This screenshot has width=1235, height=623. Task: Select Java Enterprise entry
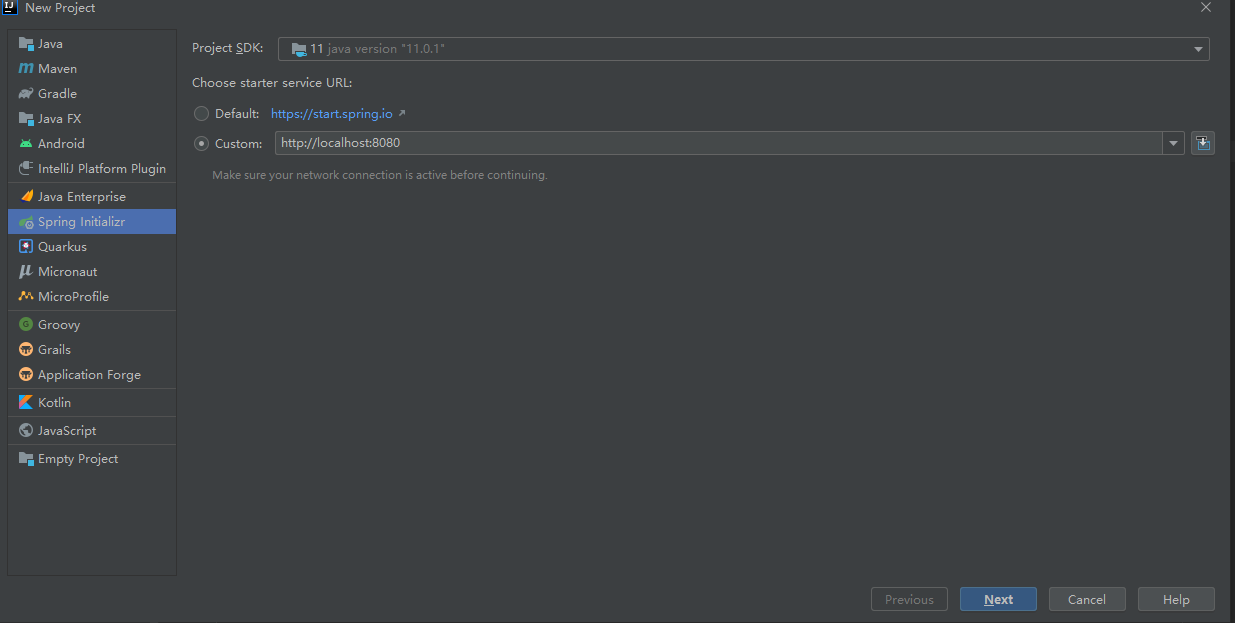(92, 197)
